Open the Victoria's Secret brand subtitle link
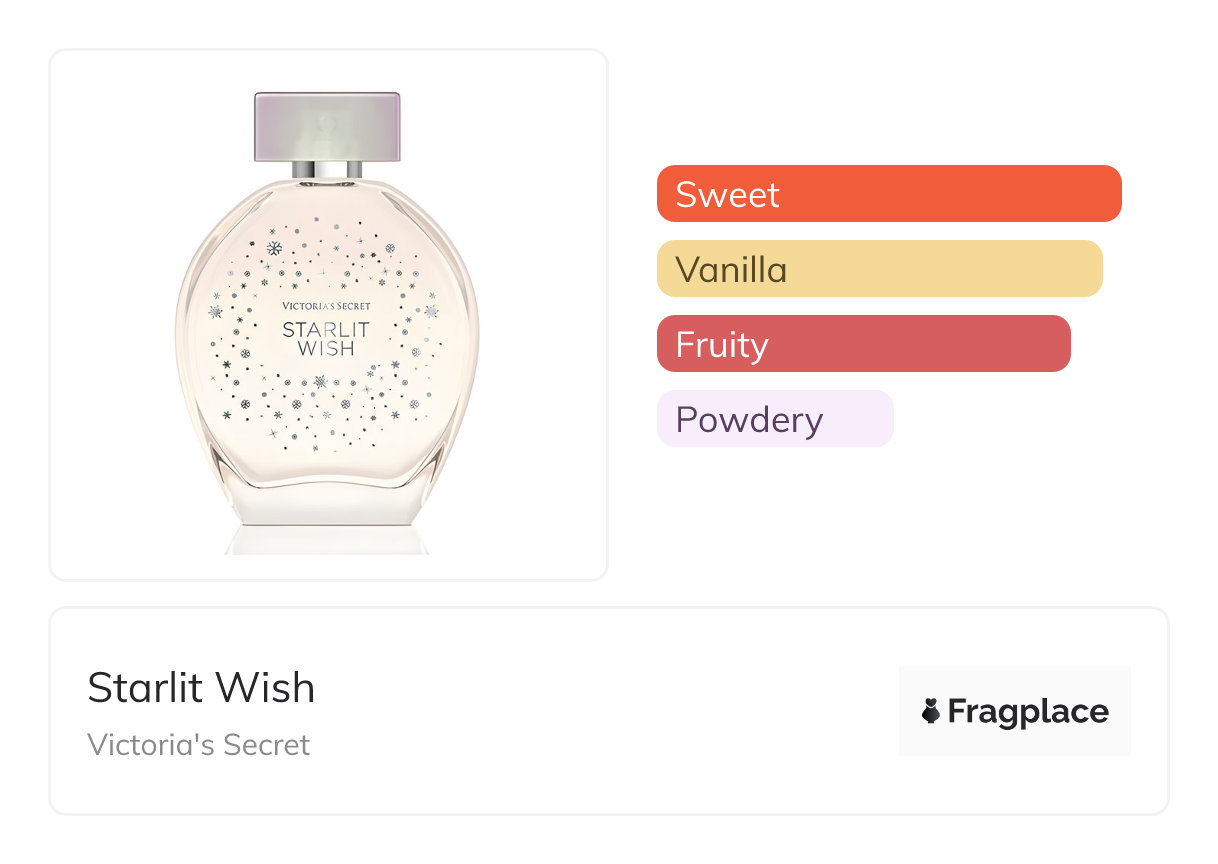This screenshot has height=864, width=1218. [198, 745]
